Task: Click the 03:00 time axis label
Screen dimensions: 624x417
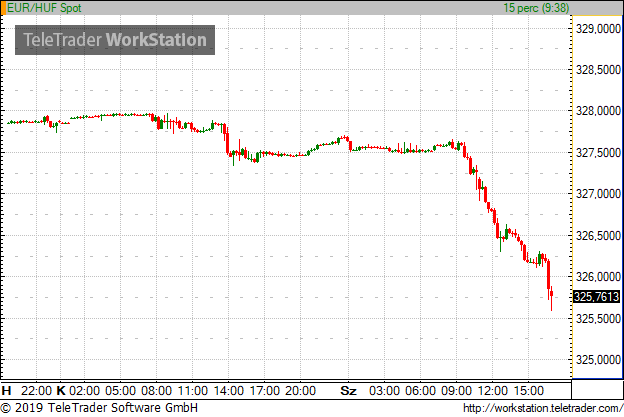Action: pos(384,391)
